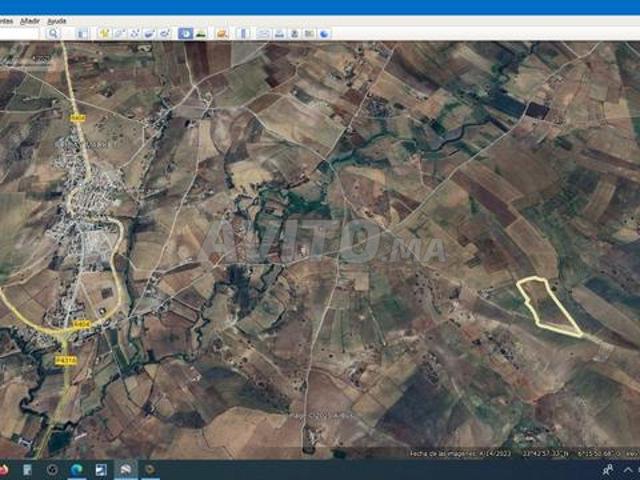Open Microsoft Edge from the taskbar
The image size is (640, 480).
pyautogui.click(x=76, y=469)
